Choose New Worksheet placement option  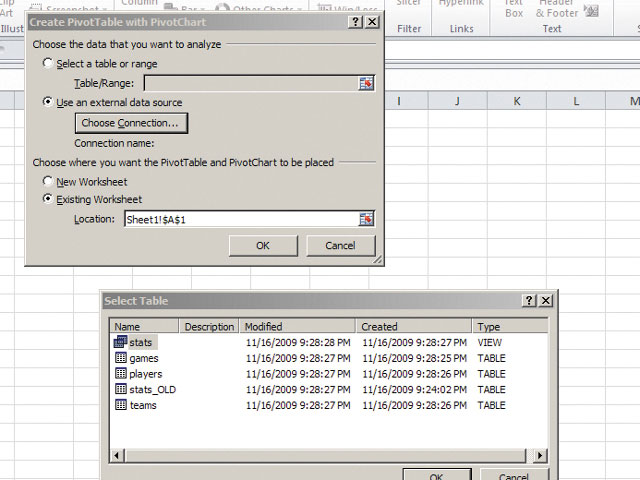(48, 182)
